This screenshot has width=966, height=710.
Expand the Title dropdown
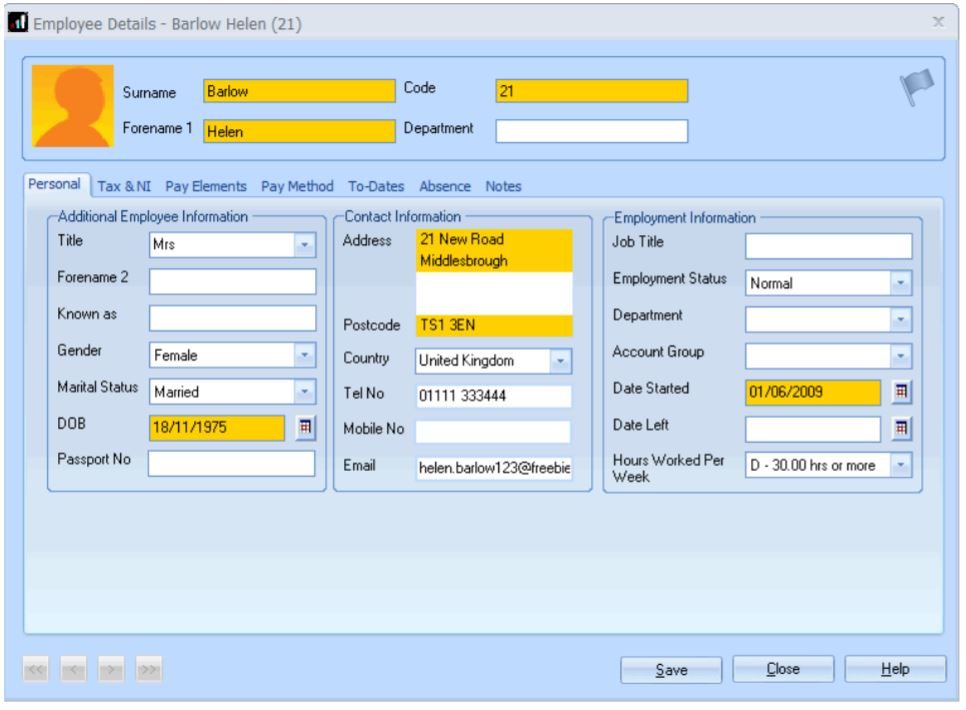pyautogui.click(x=304, y=245)
